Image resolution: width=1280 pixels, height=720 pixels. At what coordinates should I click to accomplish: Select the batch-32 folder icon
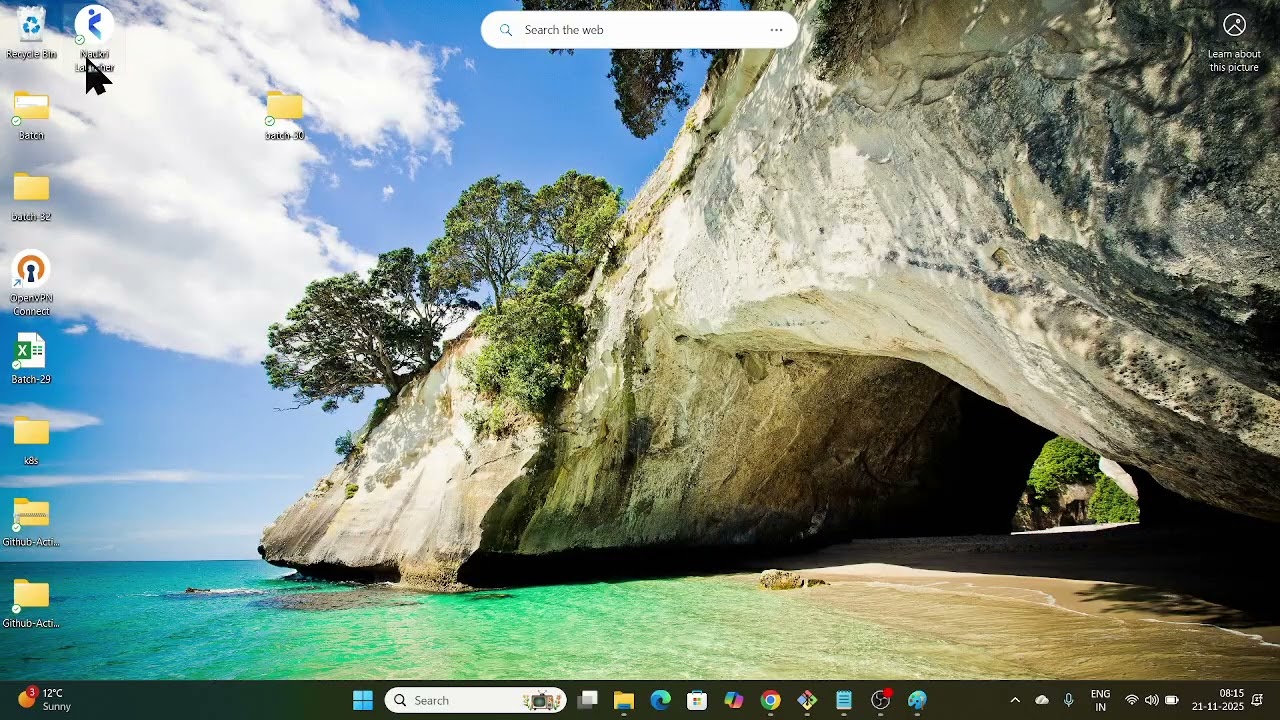(31, 196)
